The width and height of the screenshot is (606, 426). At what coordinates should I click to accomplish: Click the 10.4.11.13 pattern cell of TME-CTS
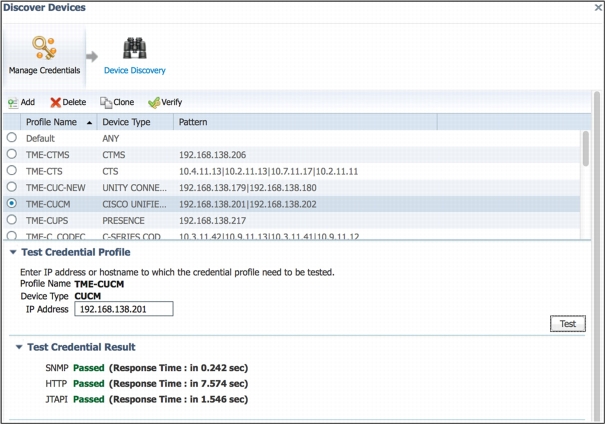coord(268,171)
